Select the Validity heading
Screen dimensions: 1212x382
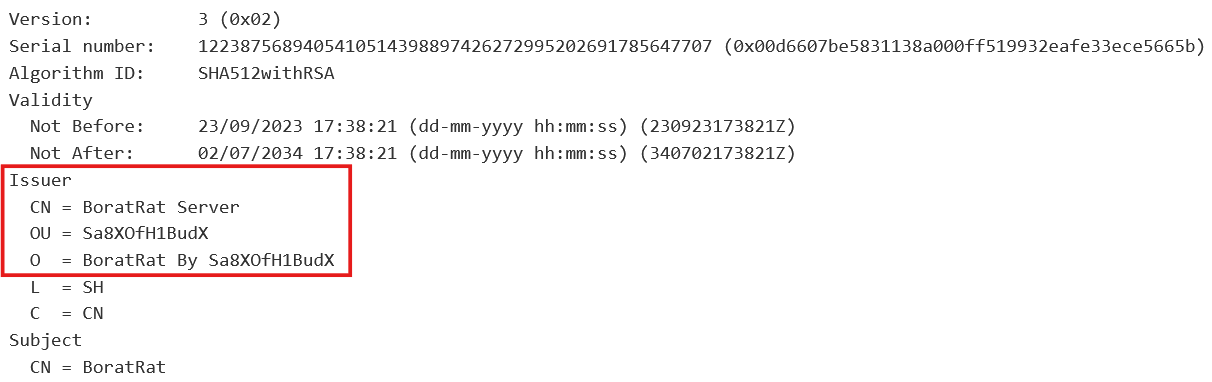pos(51,100)
